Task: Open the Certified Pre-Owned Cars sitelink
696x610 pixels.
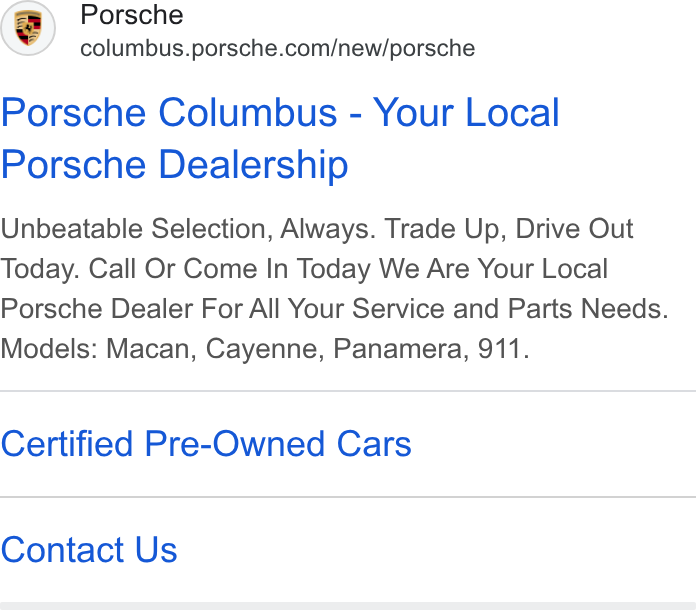Action: pos(206,444)
